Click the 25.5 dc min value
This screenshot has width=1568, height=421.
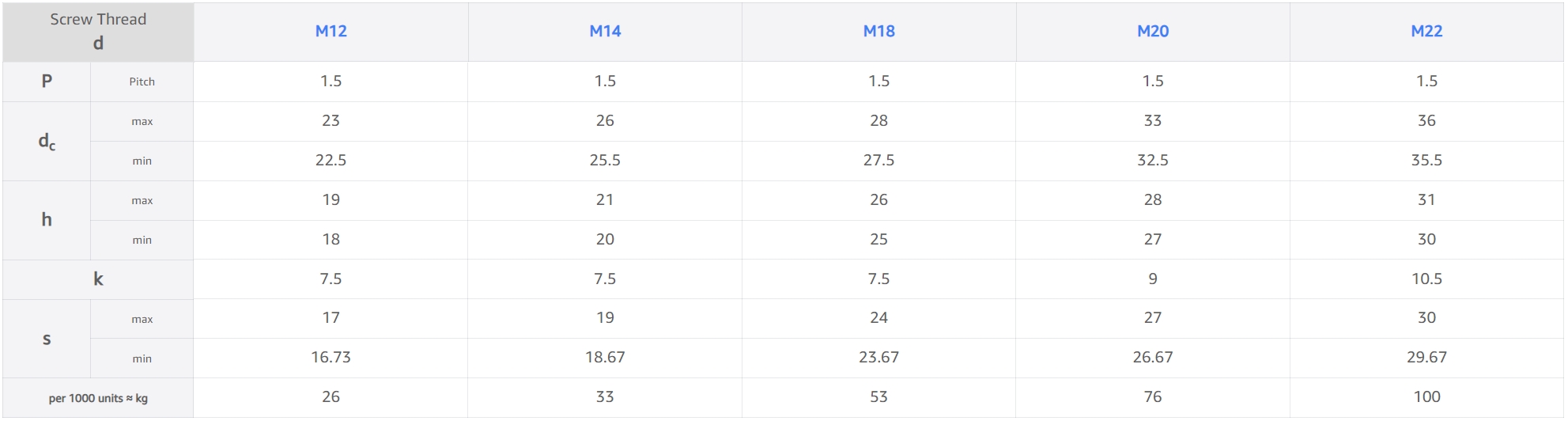tap(605, 161)
